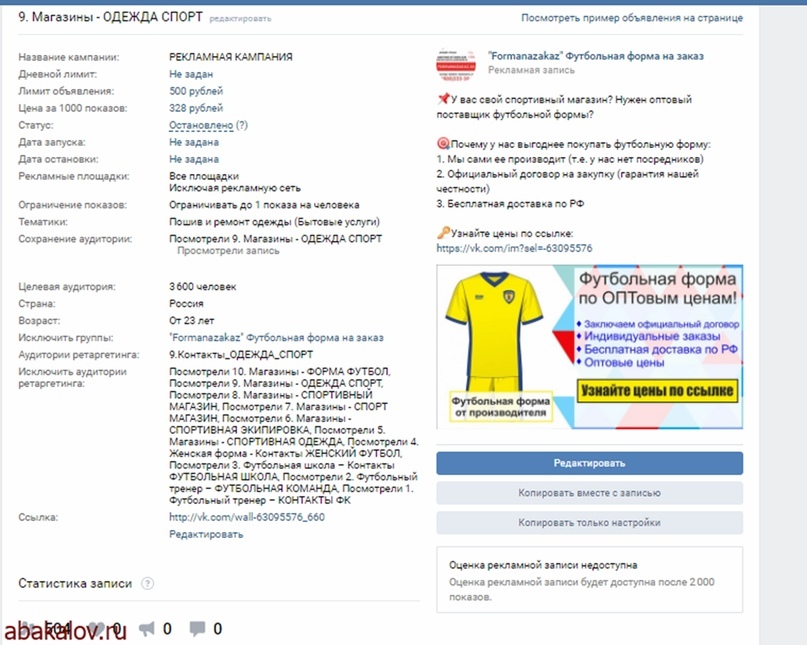807x645 pixels.
Task: Click the statistics help question mark icon
Action: point(148,583)
